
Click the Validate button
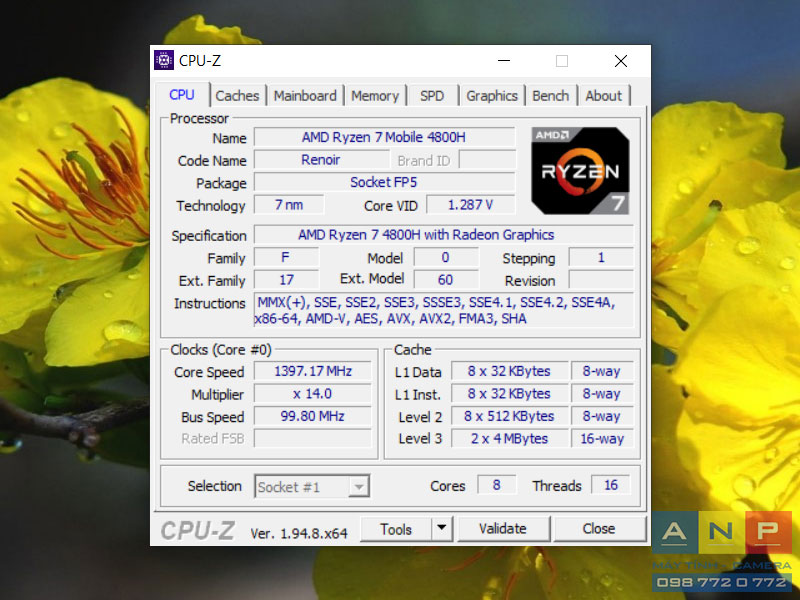click(503, 529)
